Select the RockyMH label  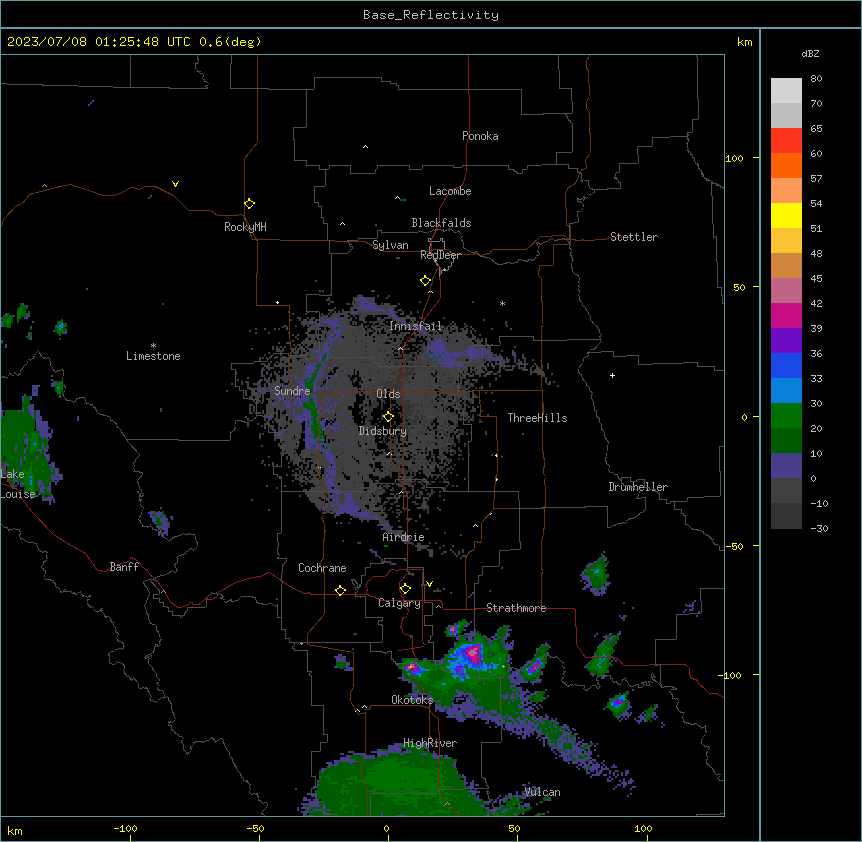[245, 227]
